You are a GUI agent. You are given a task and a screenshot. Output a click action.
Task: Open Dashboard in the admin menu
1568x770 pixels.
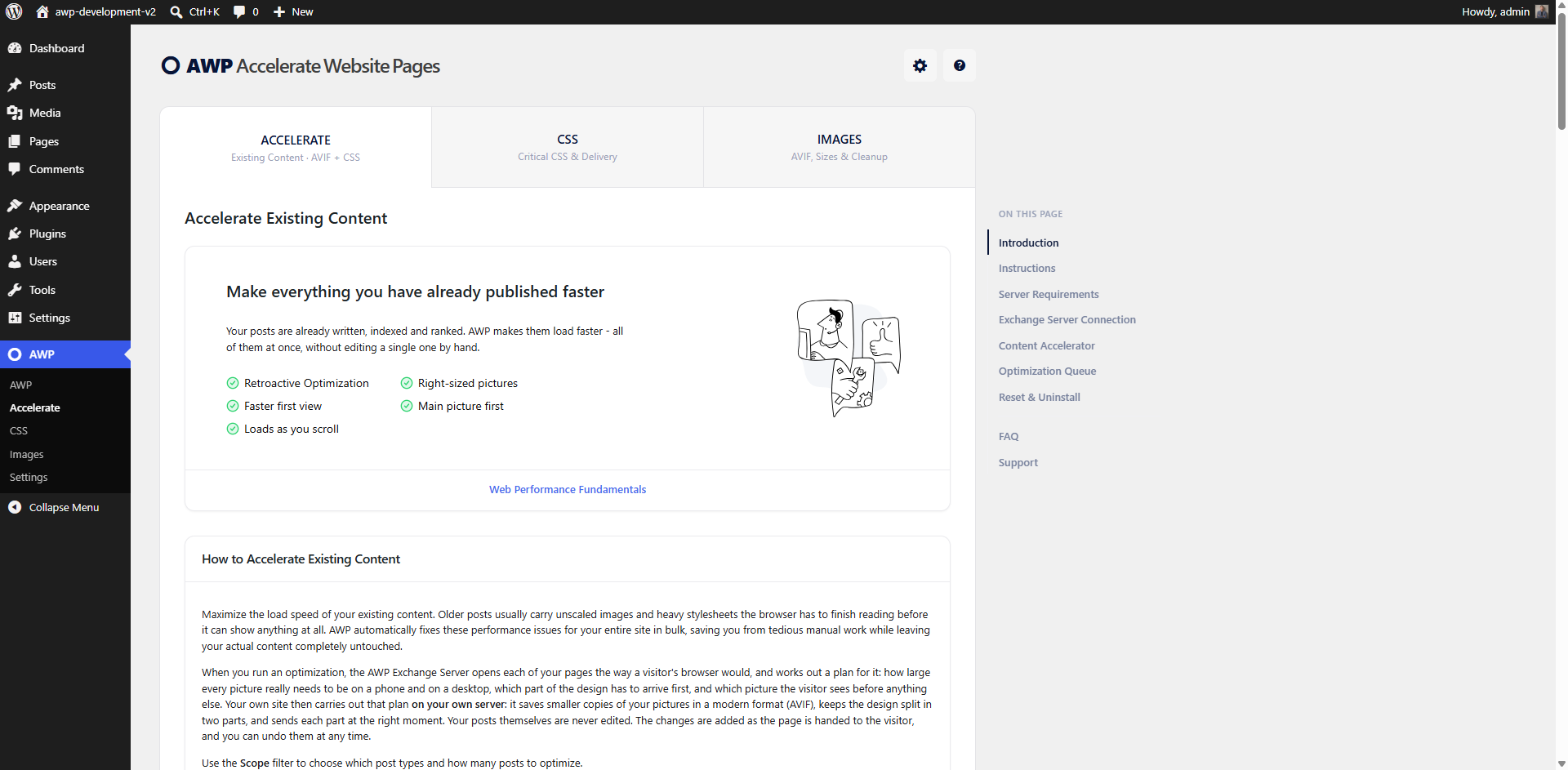click(x=65, y=48)
